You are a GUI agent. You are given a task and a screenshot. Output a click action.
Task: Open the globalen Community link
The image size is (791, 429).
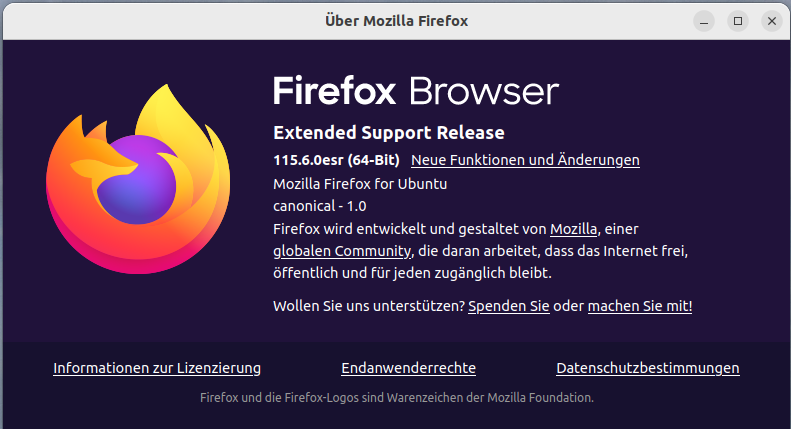click(x=342, y=251)
